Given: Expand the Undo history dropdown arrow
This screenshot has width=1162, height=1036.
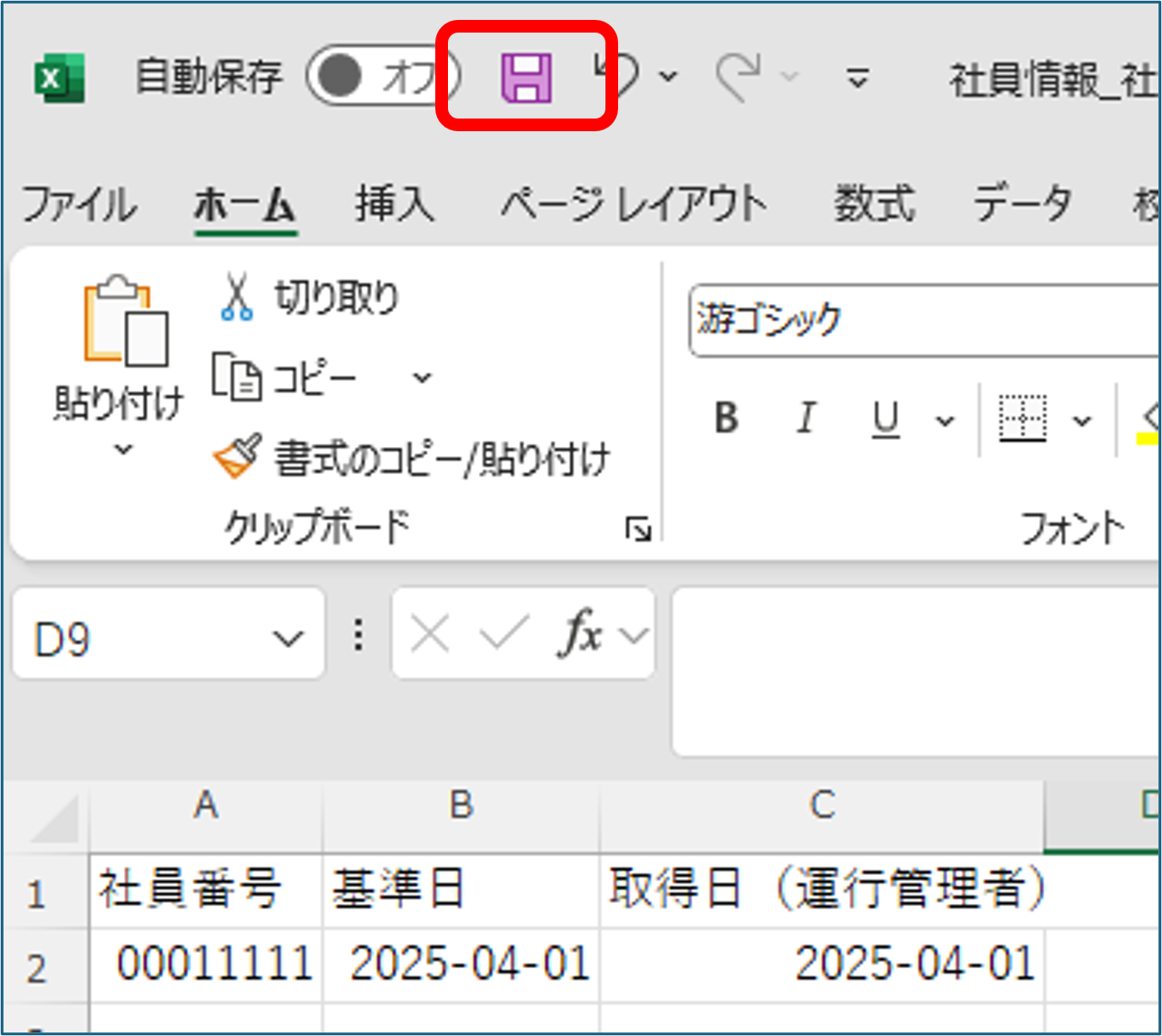Looking at the screenshot, I should tap(667, 77).
